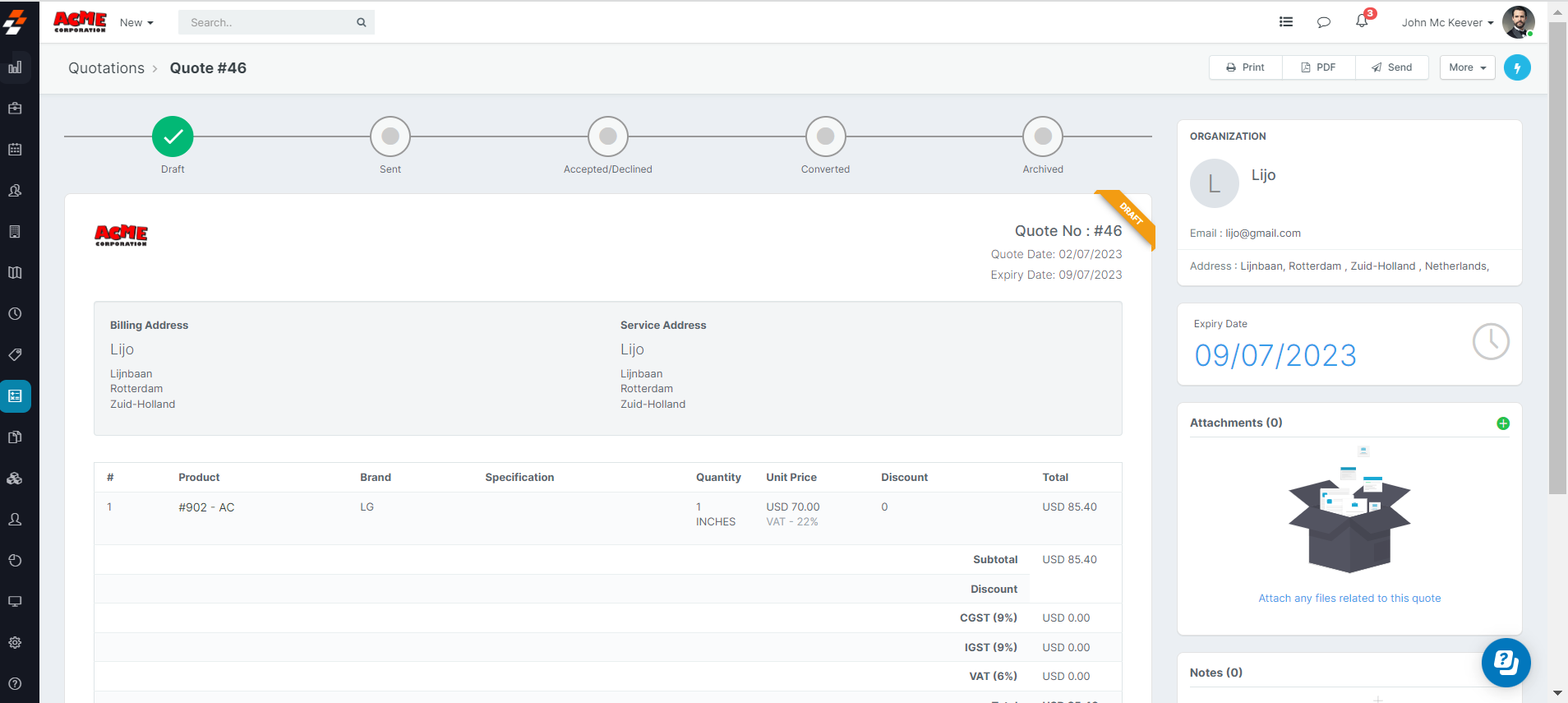Select the Archived status step

(x=1043, y=136)
